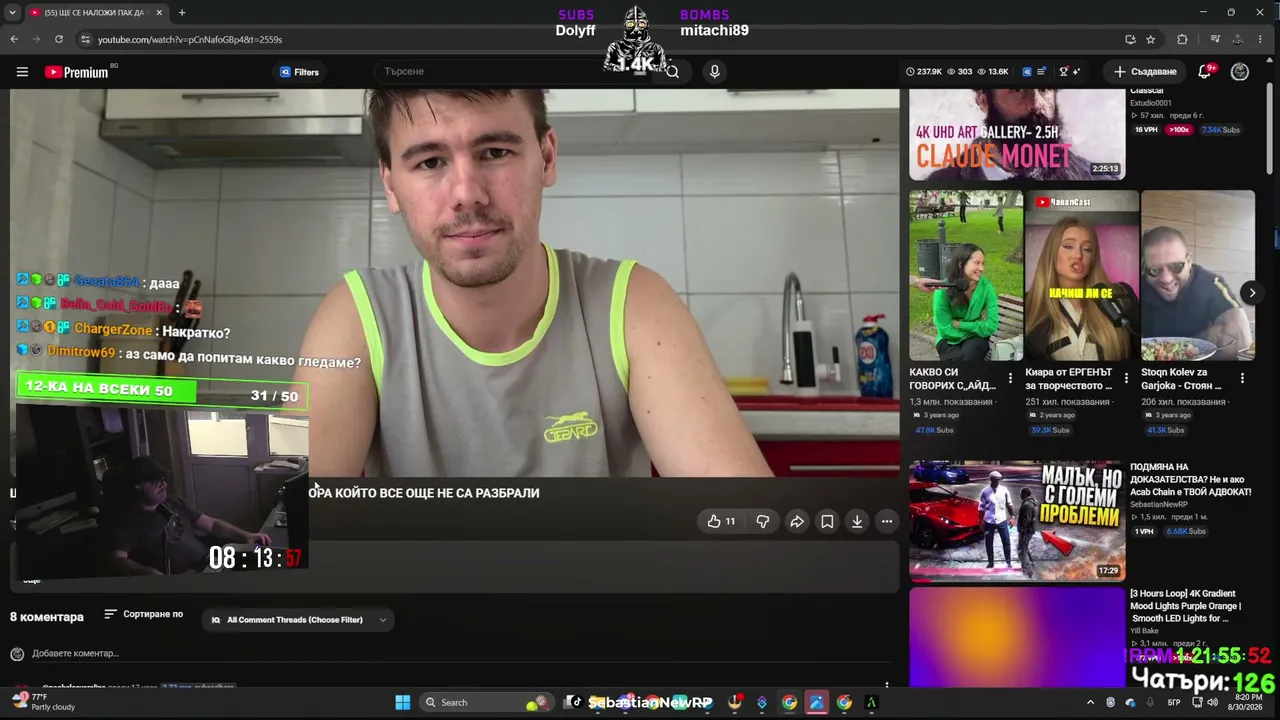Screen dimensions: 1280x720
Task: Go back in browser history
Action: click(x=14, y=39)
